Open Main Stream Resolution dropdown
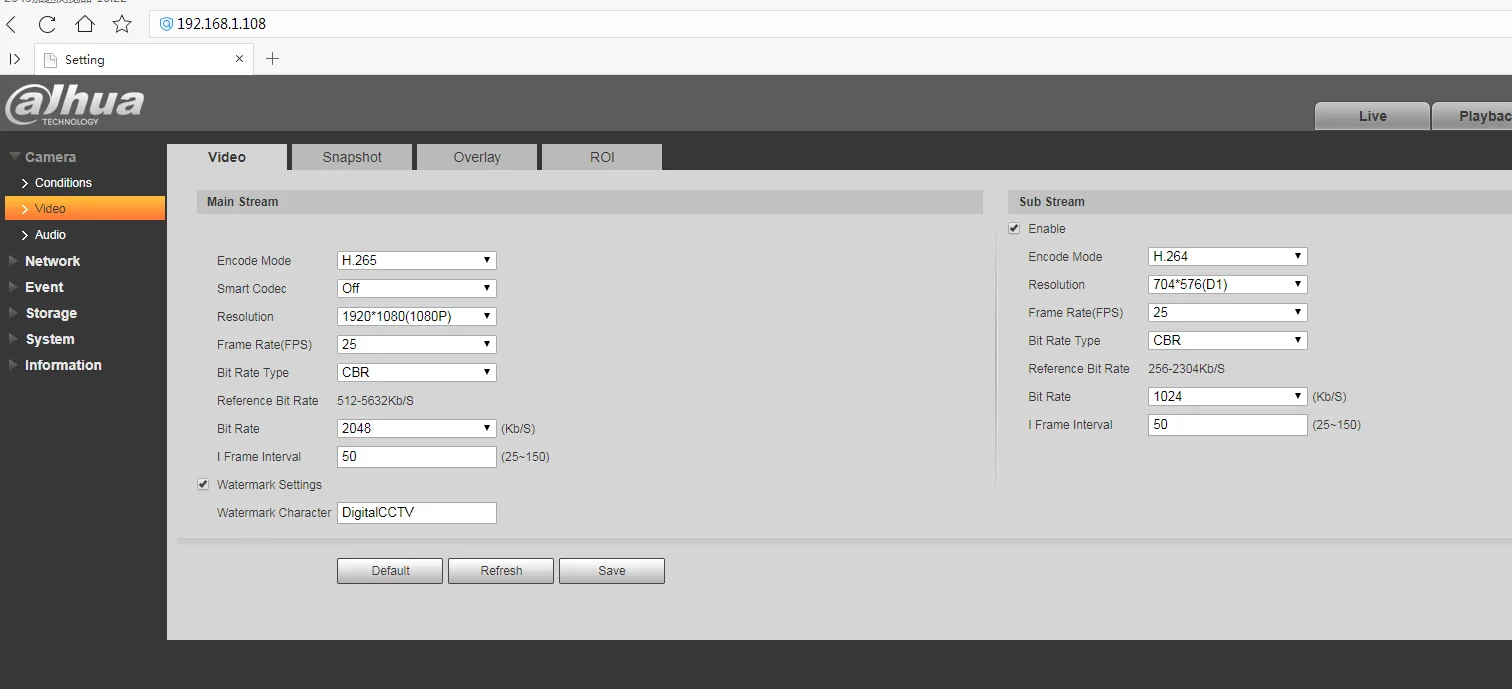The image size is (1512, 689). coord(417,316)
